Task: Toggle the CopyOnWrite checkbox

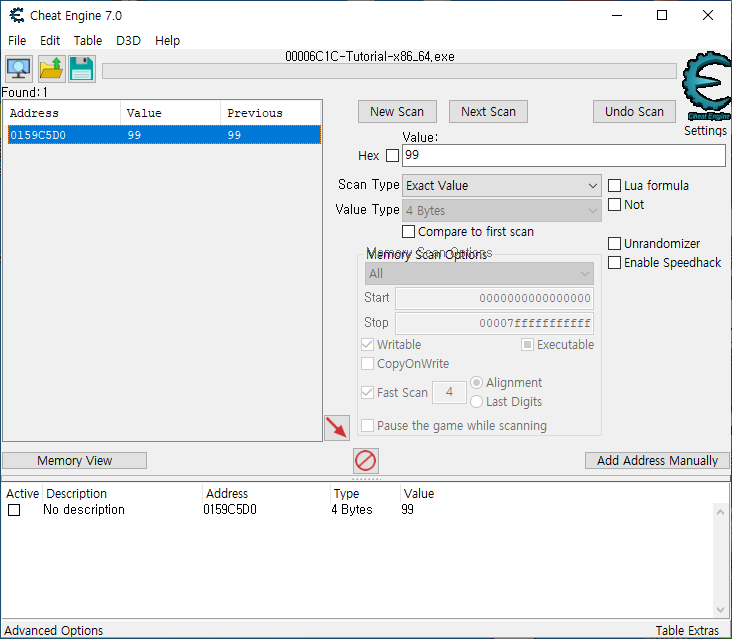Action: [x=367, y=364]
